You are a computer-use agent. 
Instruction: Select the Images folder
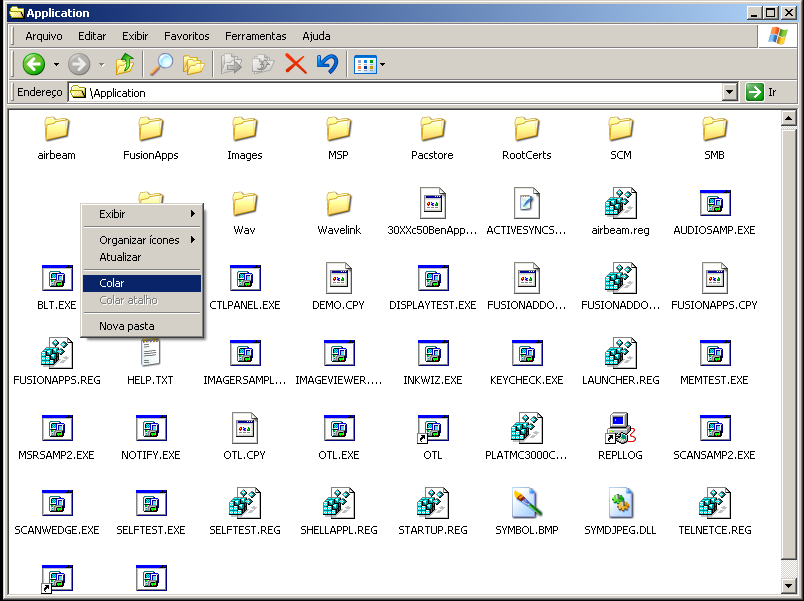(x=245, y=128)
